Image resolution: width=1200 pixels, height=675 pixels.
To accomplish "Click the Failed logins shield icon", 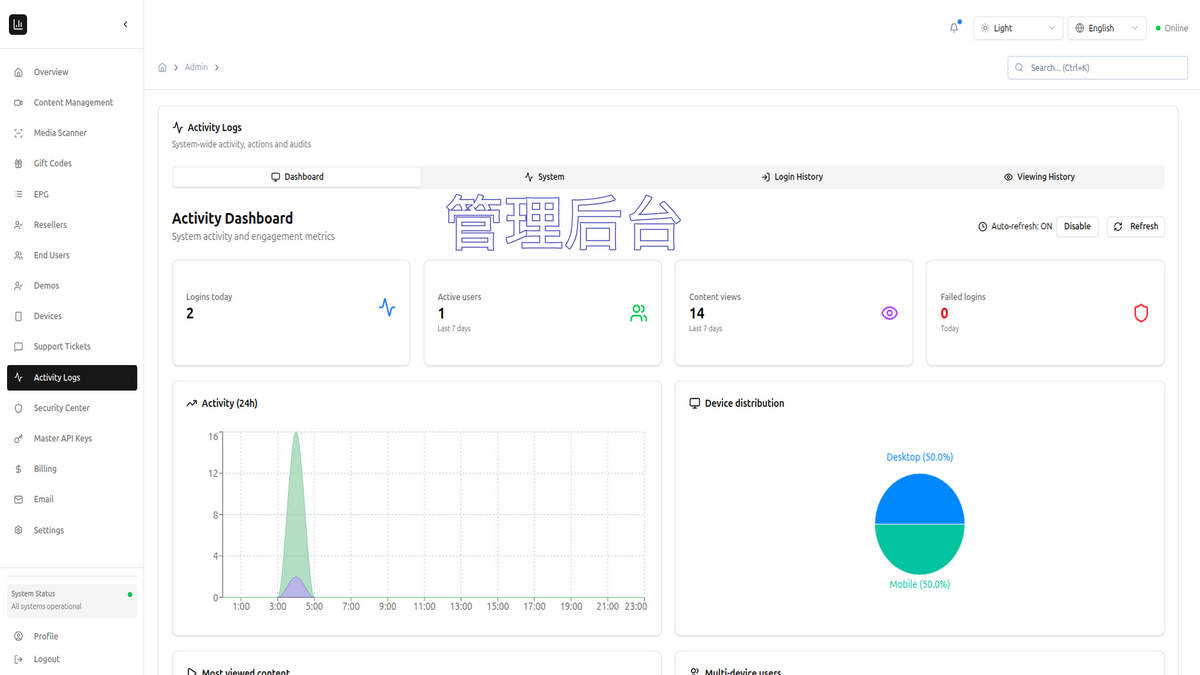I will click(x=1141, y=313).
